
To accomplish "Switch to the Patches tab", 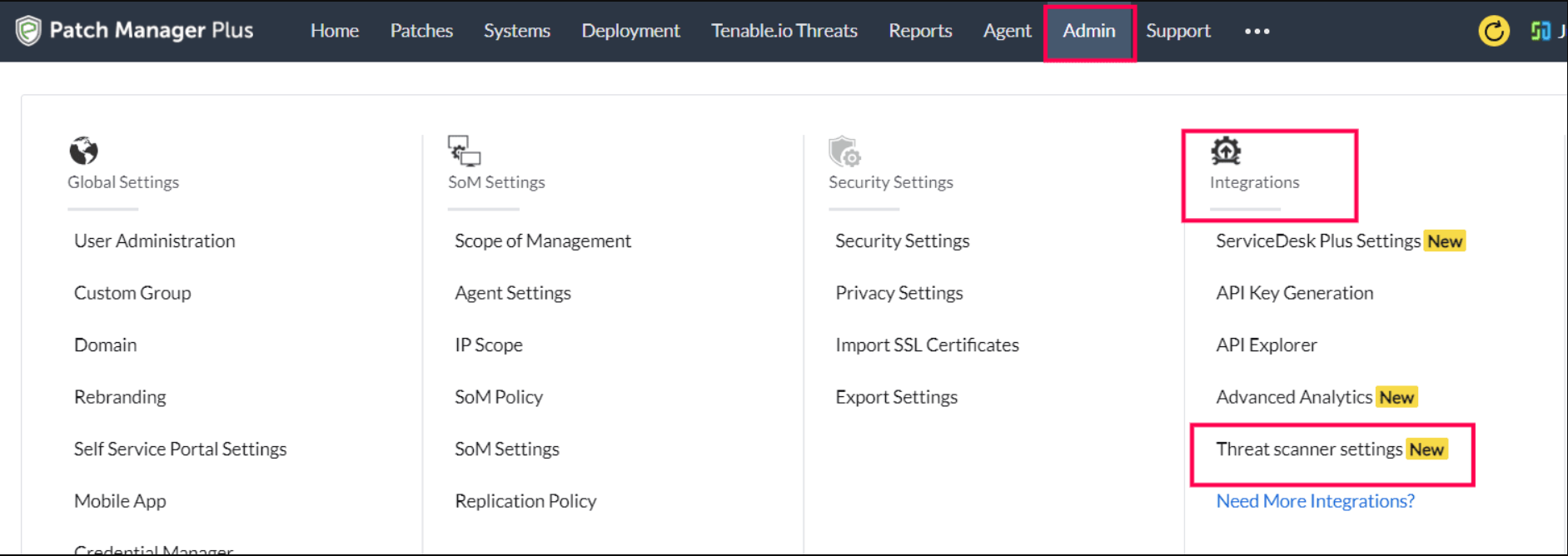I will (421, 32).
